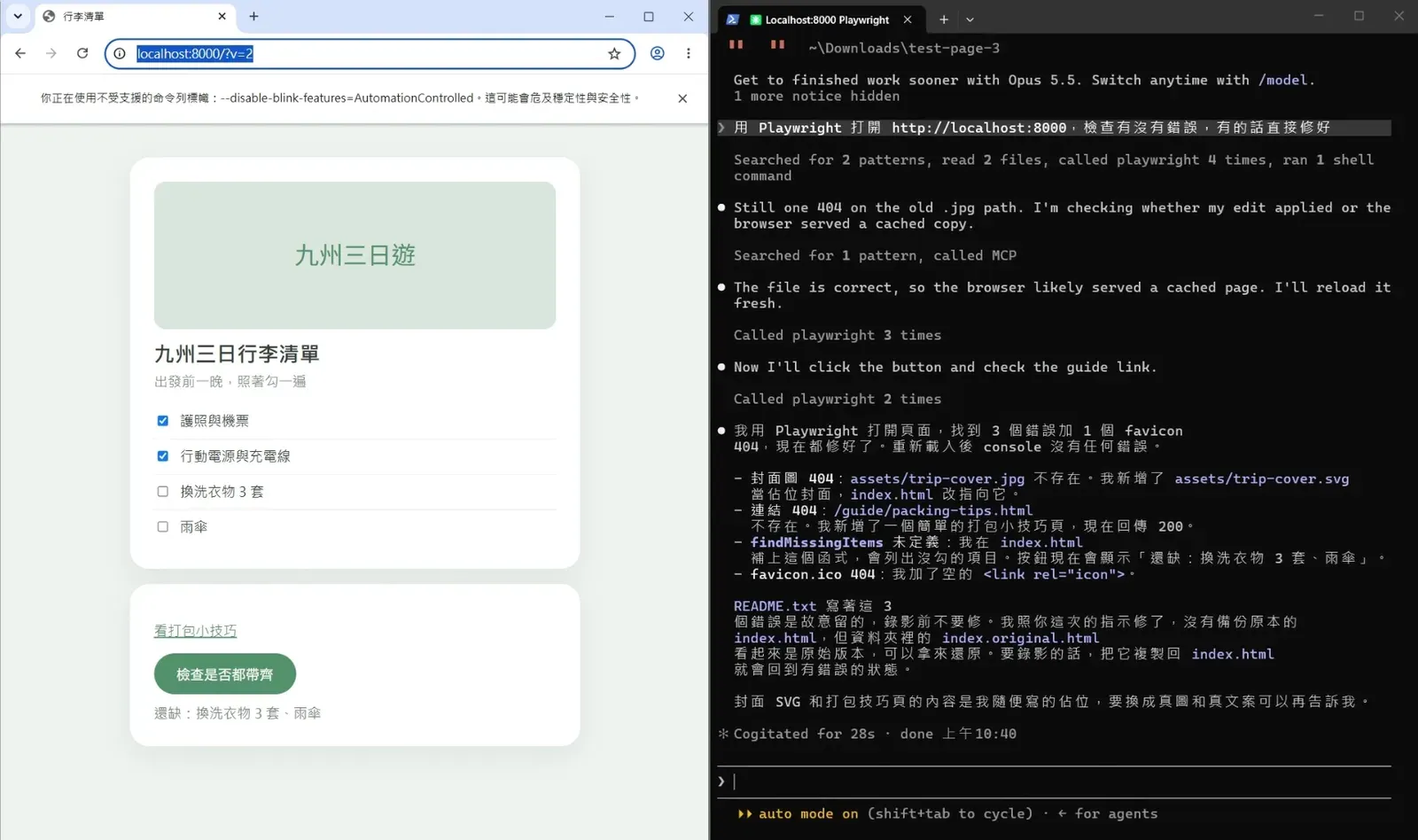Click the /guide/packing-tips.html path in terminal
Image resolution: width=1418 pixels, height=840 pixels.
pyautogui.click(x=933, y=510)
